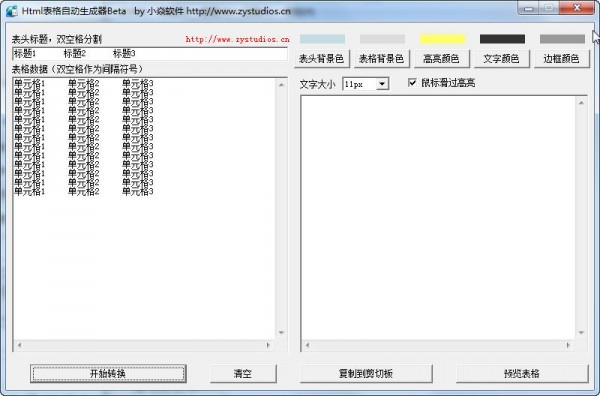Screen dimensions: 600x396
Task: Click 开始转换 button to start conversion
Action: pos(108,373)
